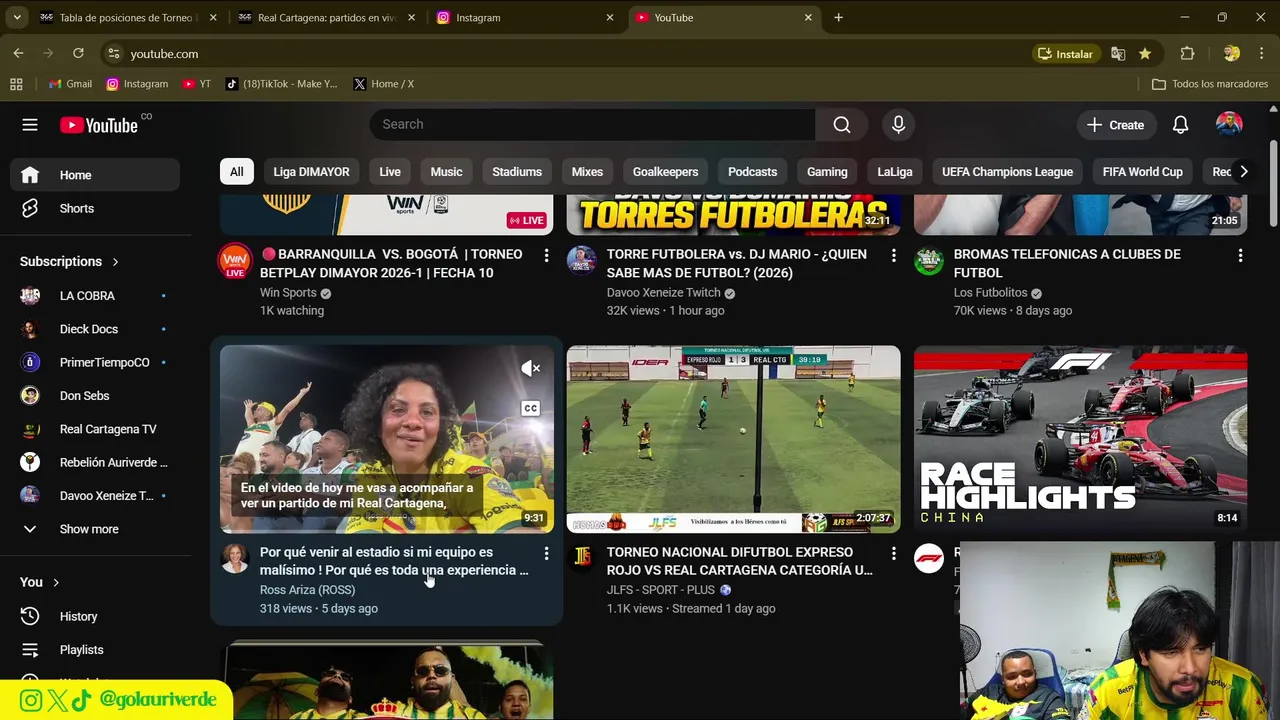Expand the You section
The height and width of the screenshot is (720, 1280).
tap(40, 582)
